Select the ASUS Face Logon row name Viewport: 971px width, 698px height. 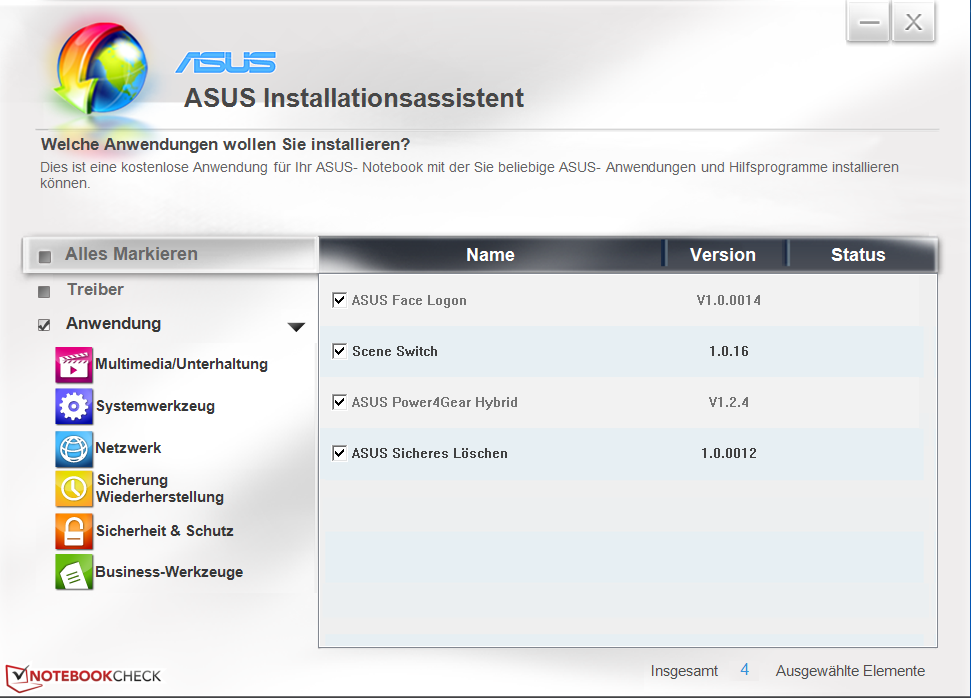pos(409,300)
